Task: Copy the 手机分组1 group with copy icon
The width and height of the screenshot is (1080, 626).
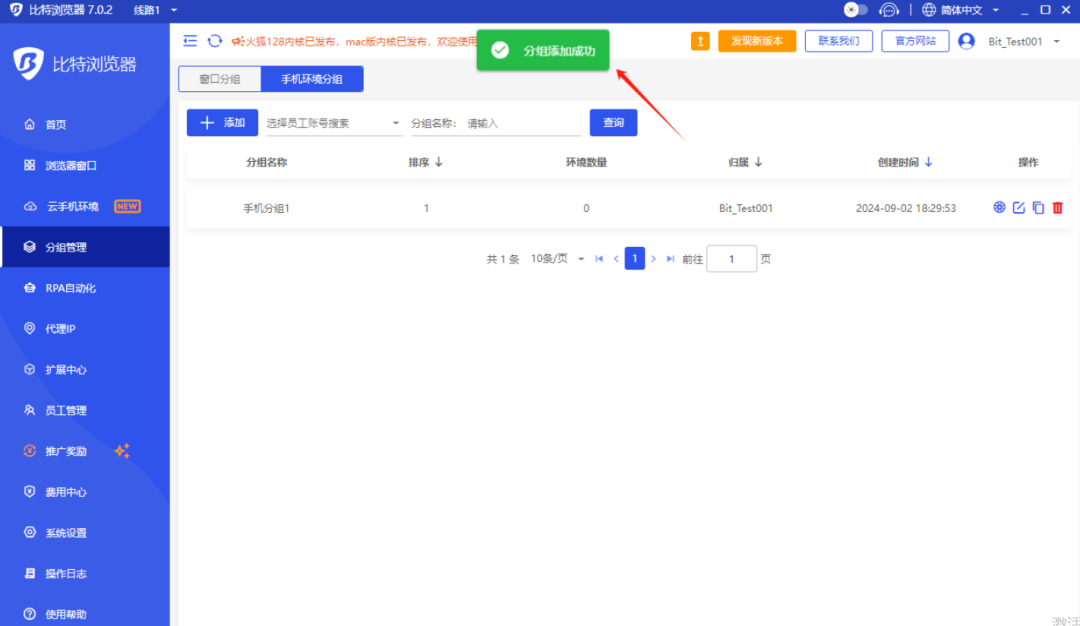Action: (1038, 207)
